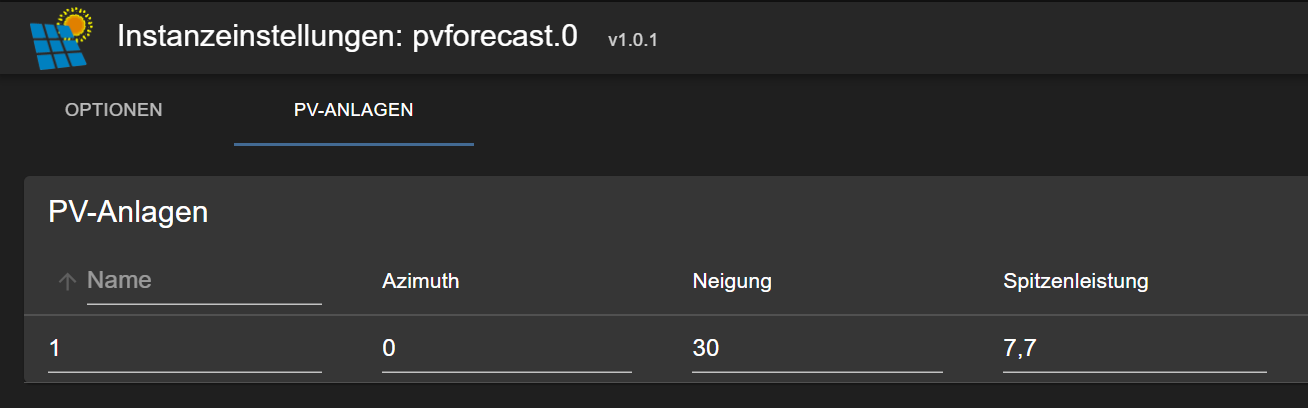Edit the Neigung value 30
Screen dimensions: 1308x408
coord(817,349)
